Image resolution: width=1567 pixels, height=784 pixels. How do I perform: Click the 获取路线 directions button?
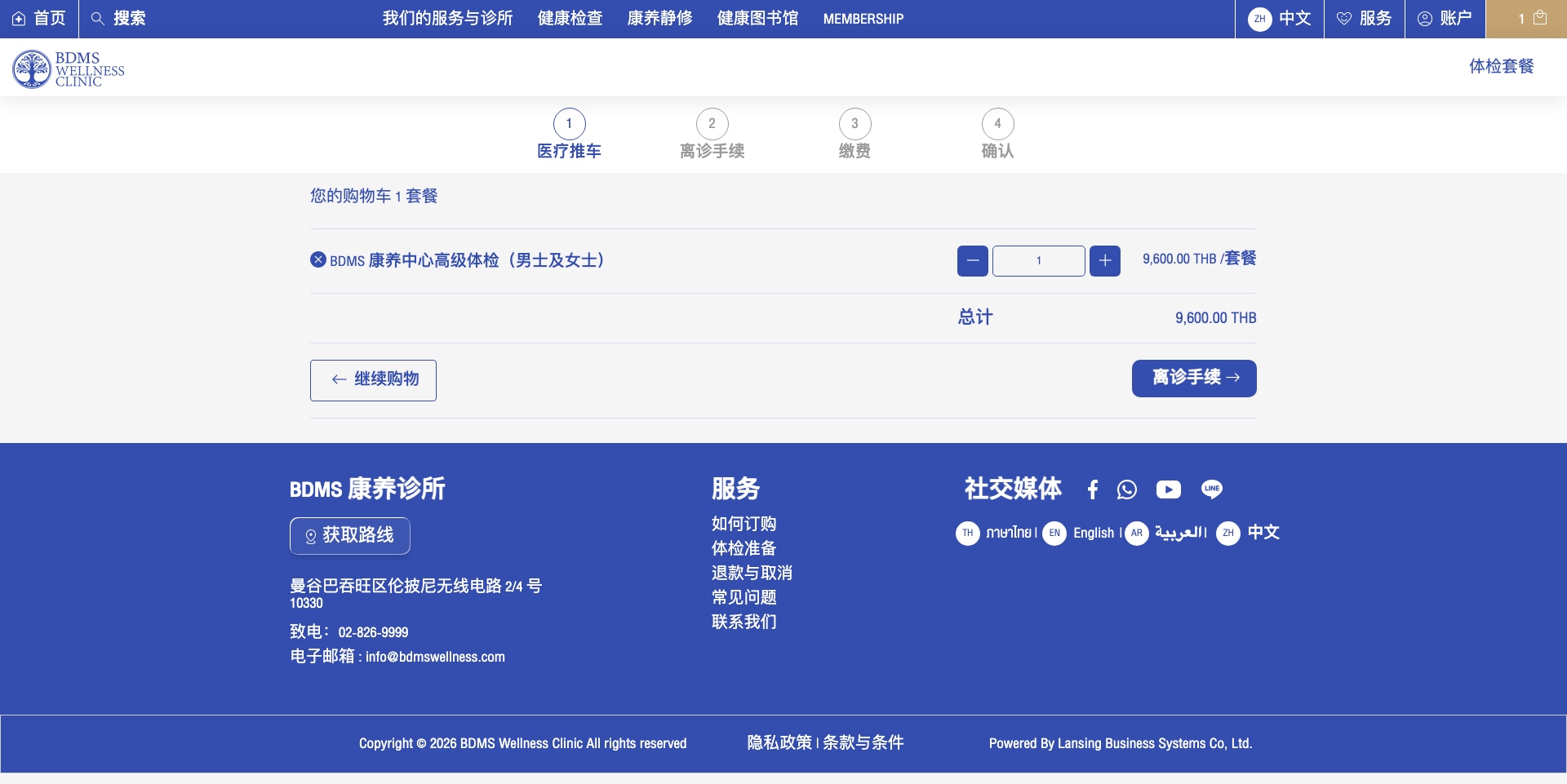350,536
